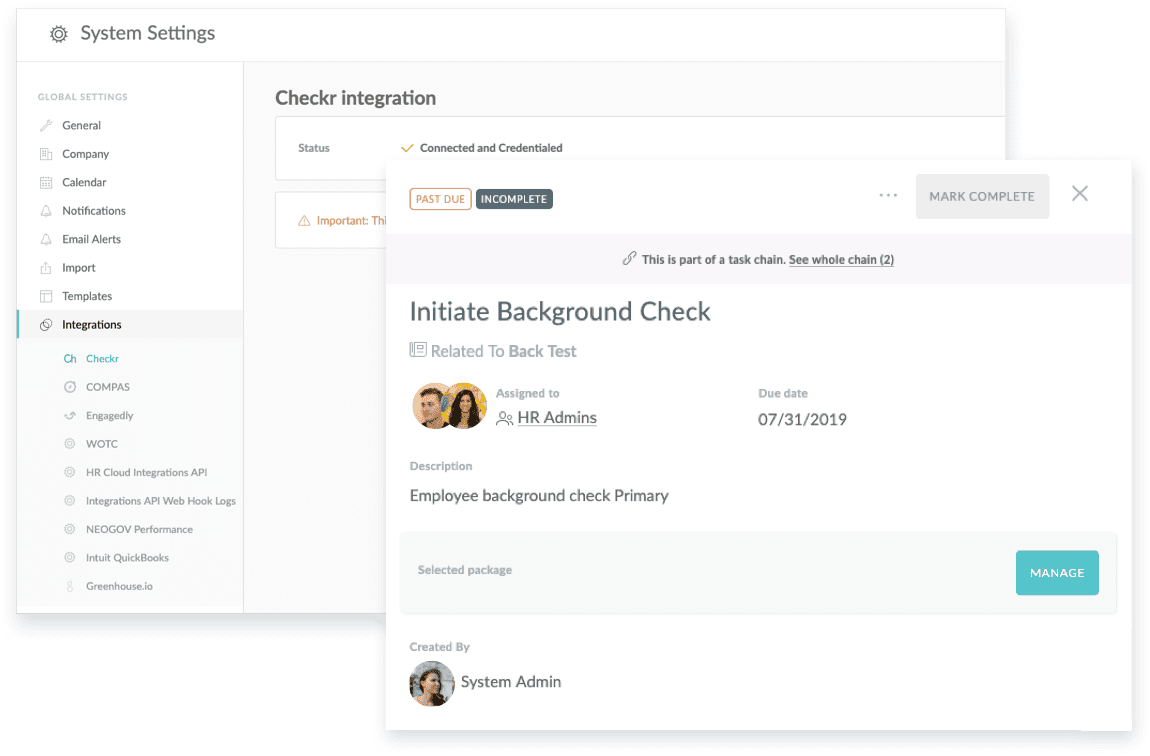Screen dimensions: 1150x756
Task: Click the NEOGOV Performance icon
Action: coord(70,529)
